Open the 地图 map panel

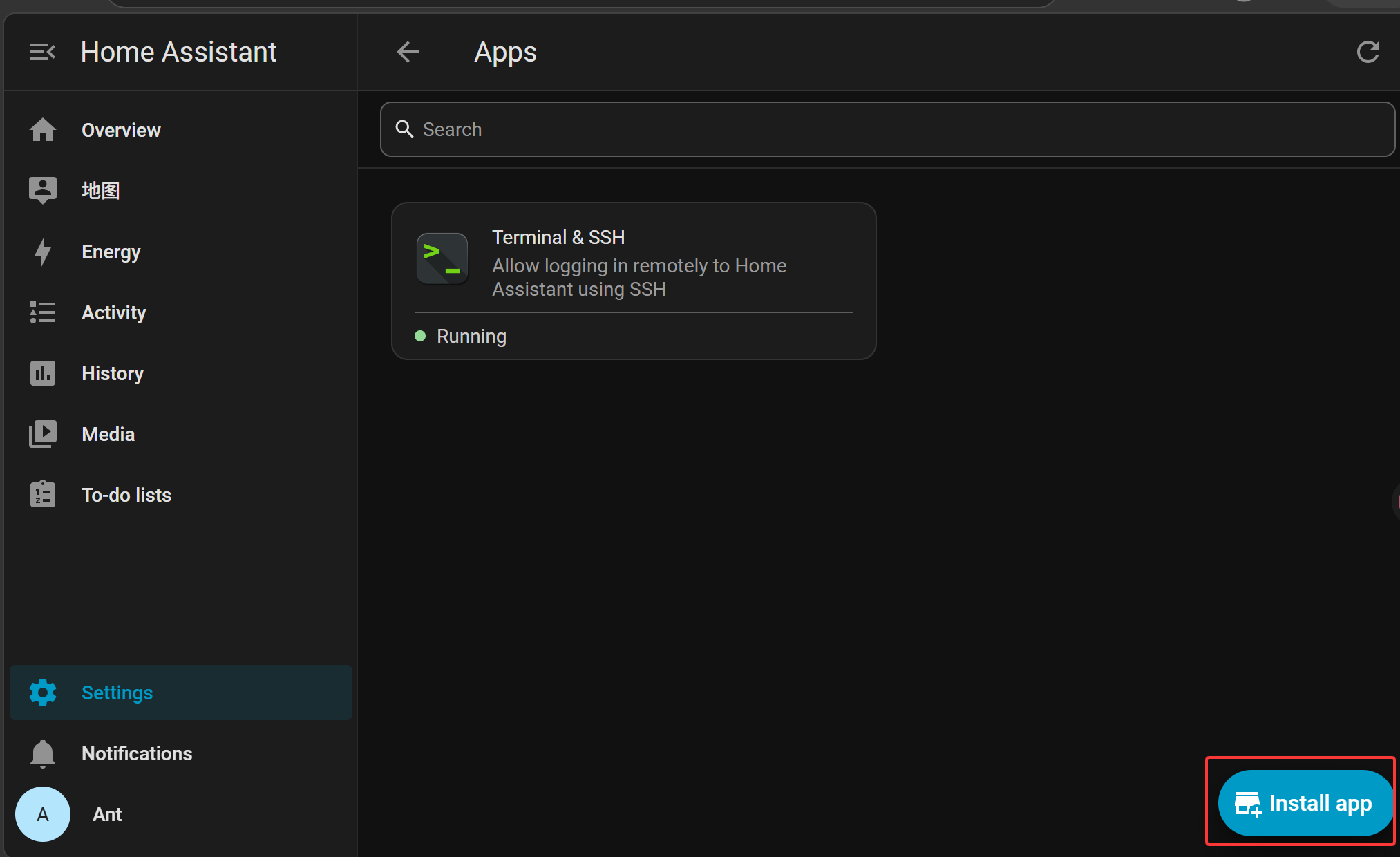(101, 191)
